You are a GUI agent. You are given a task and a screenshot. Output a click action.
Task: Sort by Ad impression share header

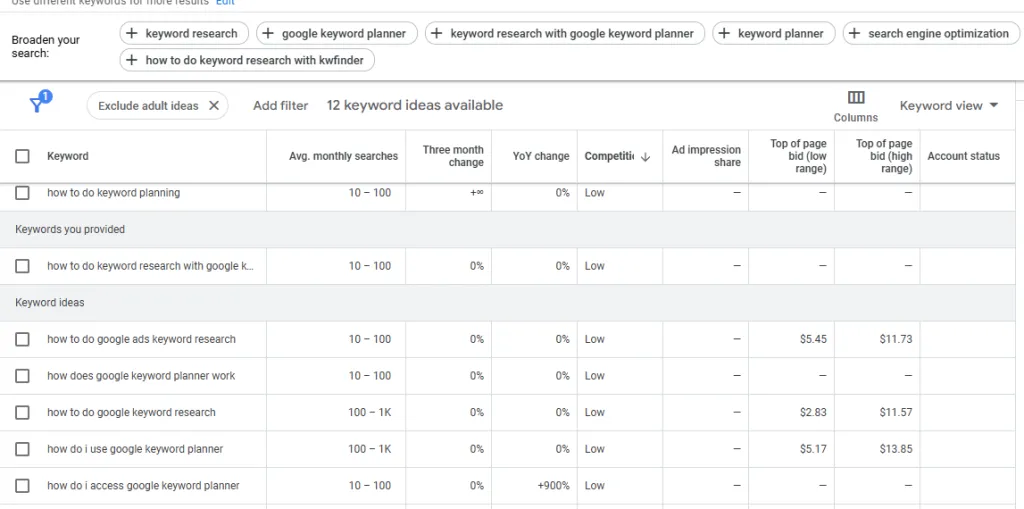point(706,156)
